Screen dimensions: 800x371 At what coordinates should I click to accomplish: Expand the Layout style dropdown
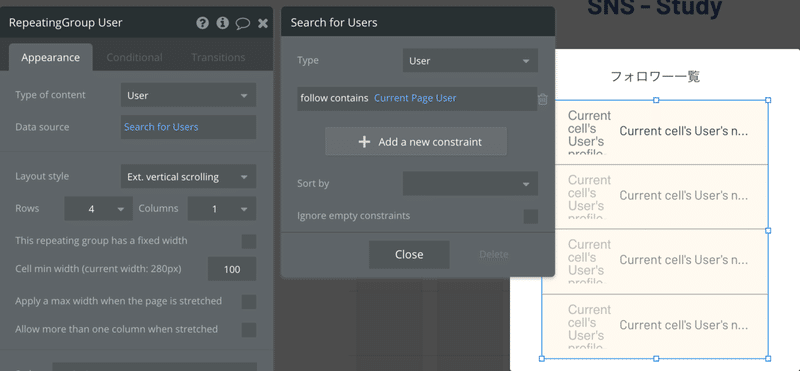[x=188, y=177]
